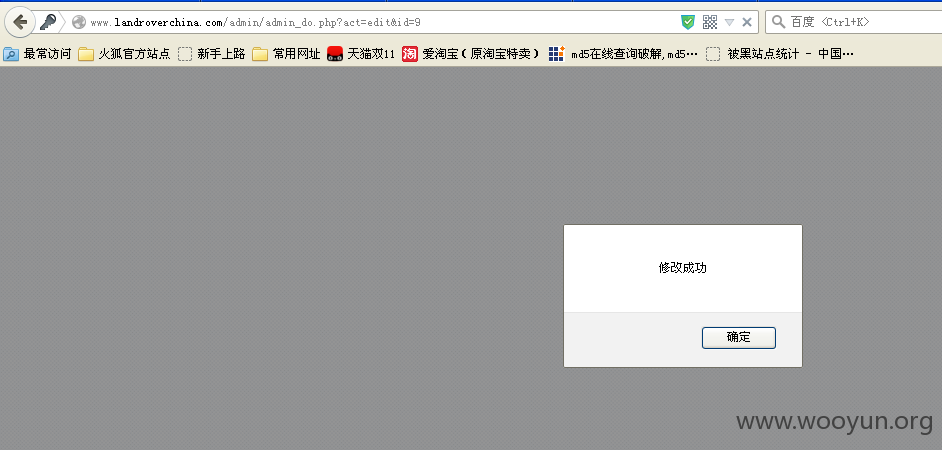Click the URL address bar text
The image size is (942, 450).
(255, 23)
